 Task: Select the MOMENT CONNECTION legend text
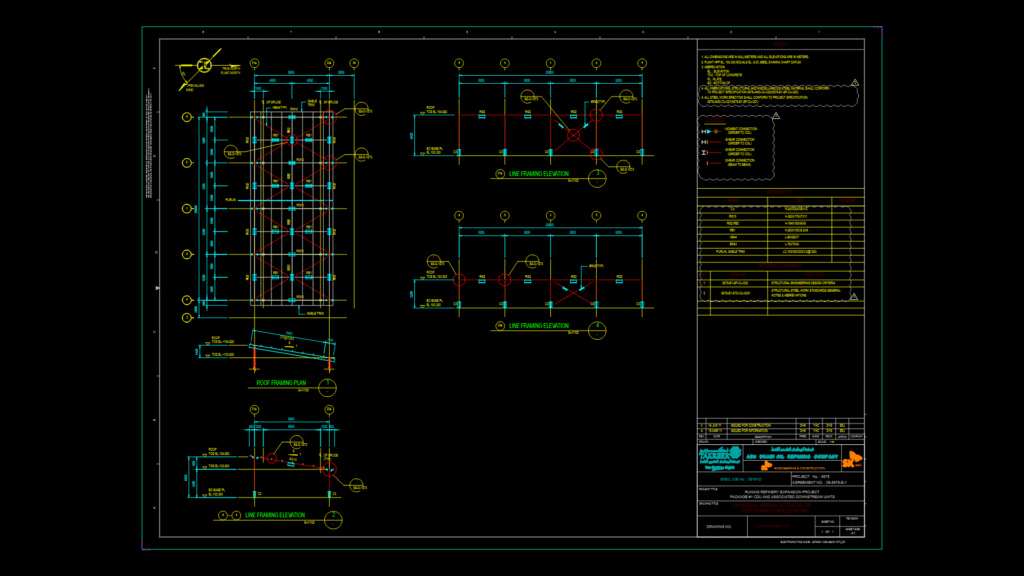point(741,131)
